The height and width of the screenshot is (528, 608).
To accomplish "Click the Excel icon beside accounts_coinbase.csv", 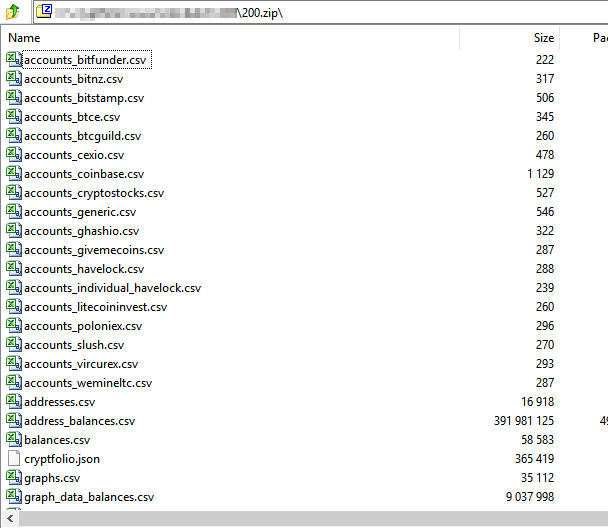I will pos(14,174).
